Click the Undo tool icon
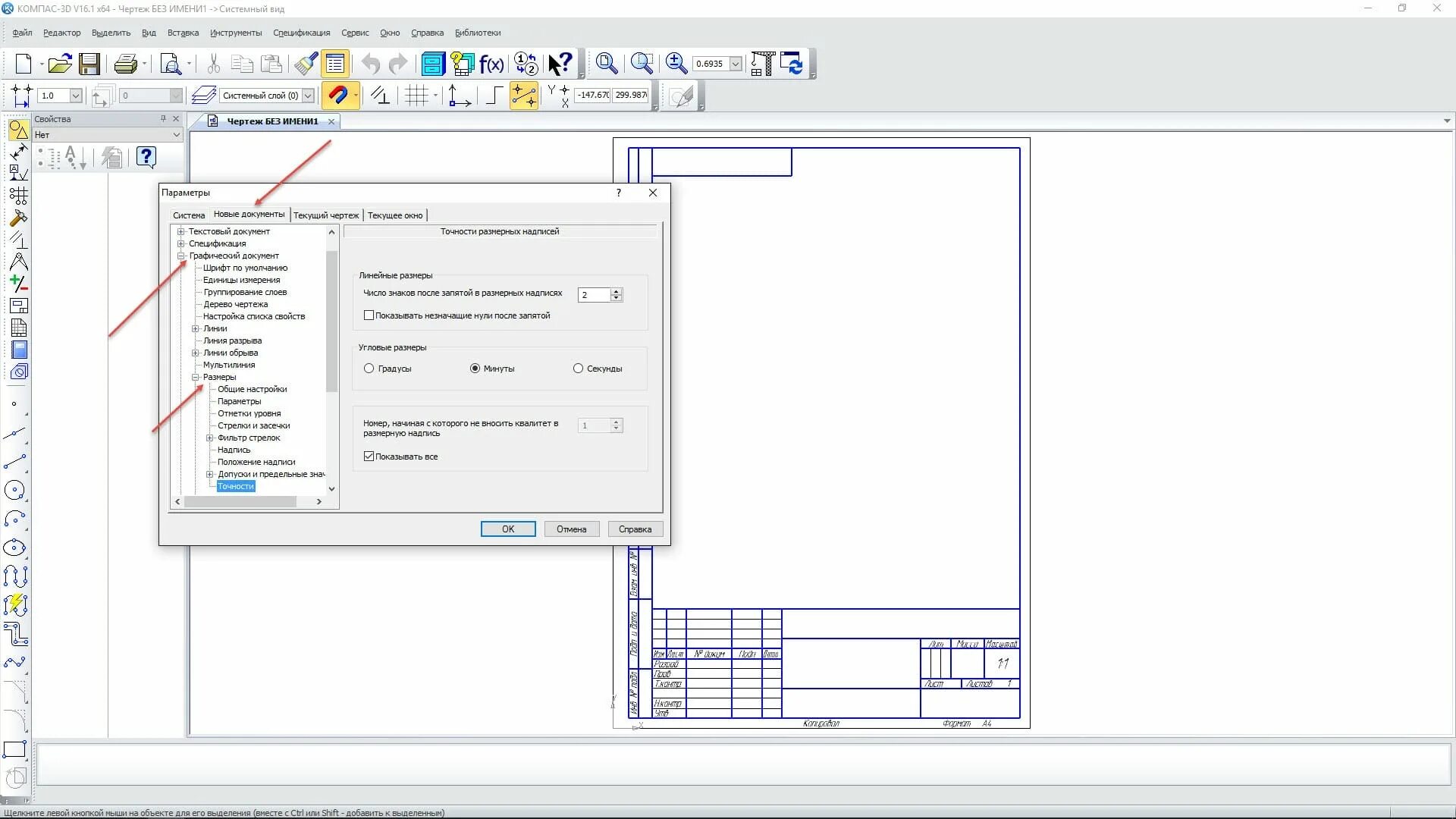This screenshot has height=819, width=1456. tap(370, 63)
